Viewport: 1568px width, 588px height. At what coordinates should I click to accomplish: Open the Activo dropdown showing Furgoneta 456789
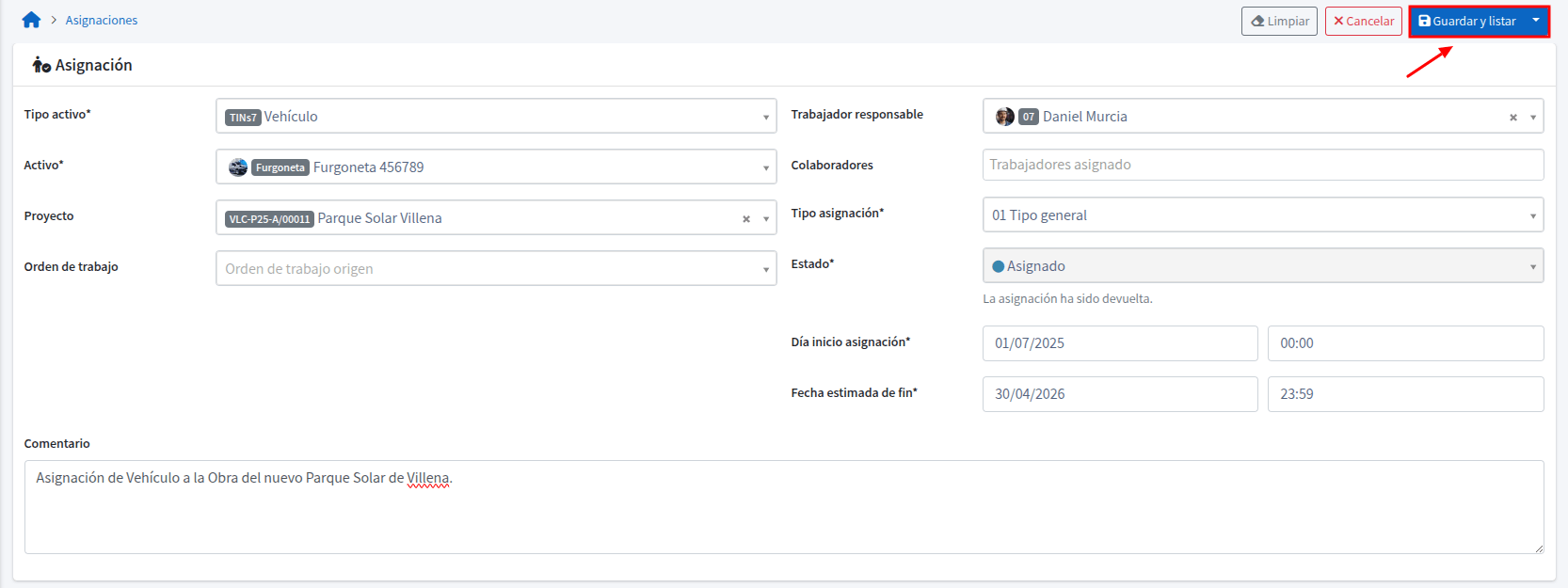tap(496, 167)
